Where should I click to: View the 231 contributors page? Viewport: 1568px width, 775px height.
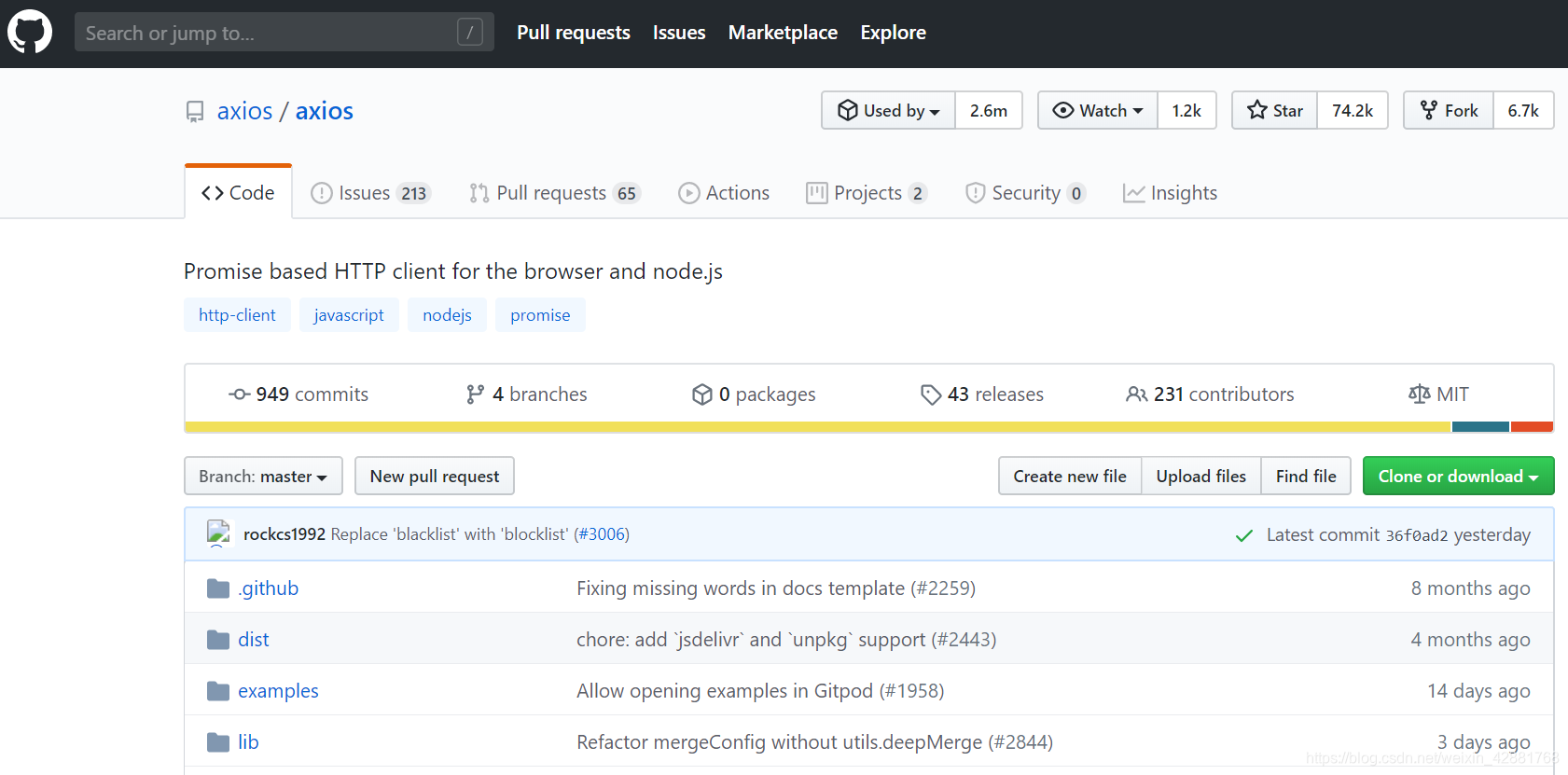click(x=1210, y=394)
